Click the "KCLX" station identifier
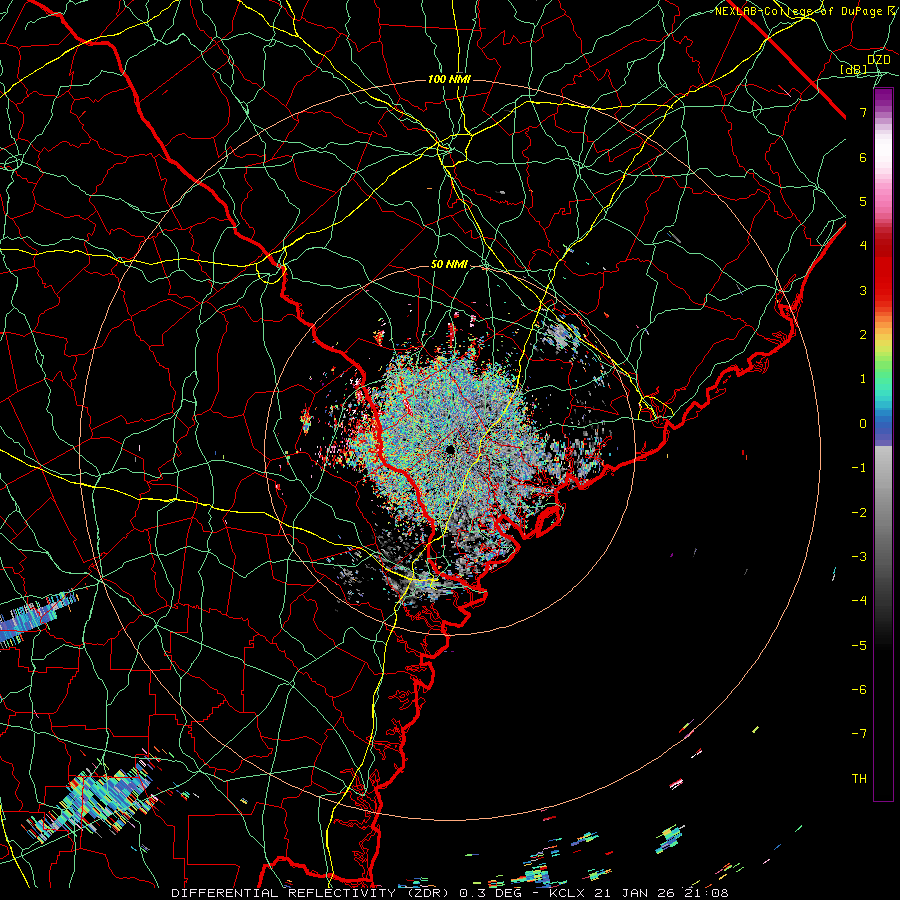The height and width of the screenshot is (900, 900). click(567, 893)
